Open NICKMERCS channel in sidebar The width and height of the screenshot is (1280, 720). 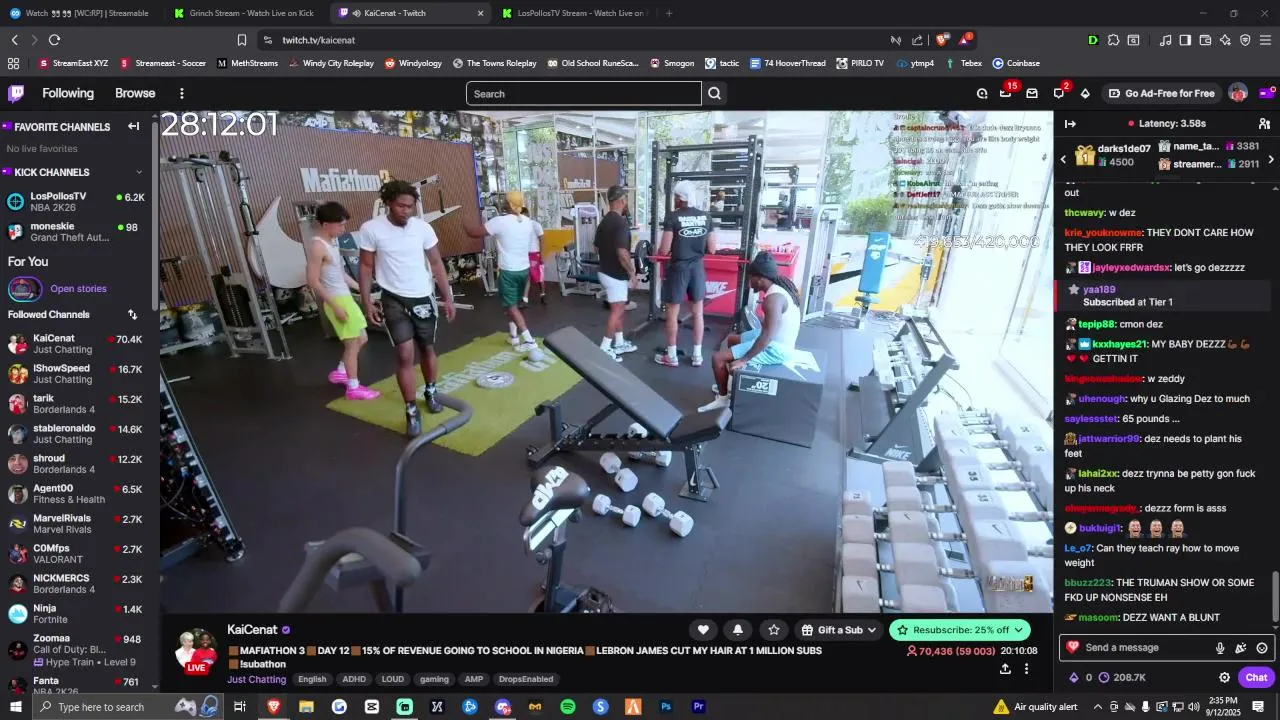click(x=75, y=584)
